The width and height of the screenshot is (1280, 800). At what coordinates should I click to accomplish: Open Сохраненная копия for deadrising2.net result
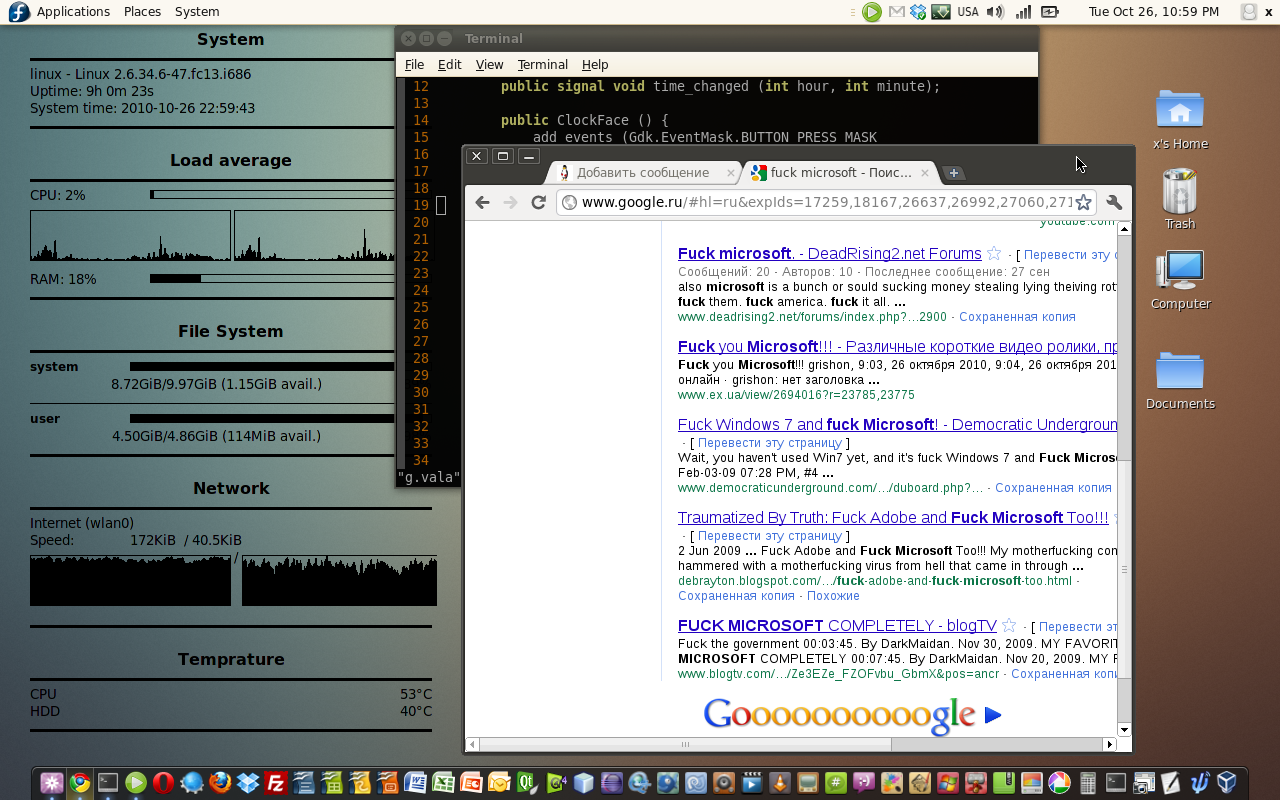(1017, 317)
